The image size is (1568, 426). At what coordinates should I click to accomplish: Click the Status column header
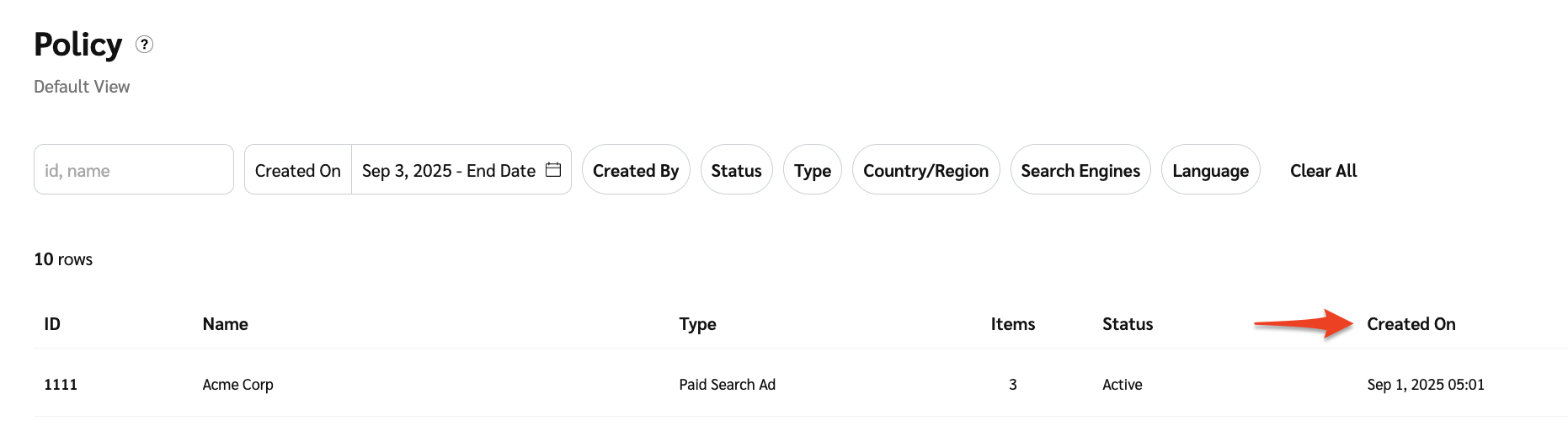(x=1128, y=324)
